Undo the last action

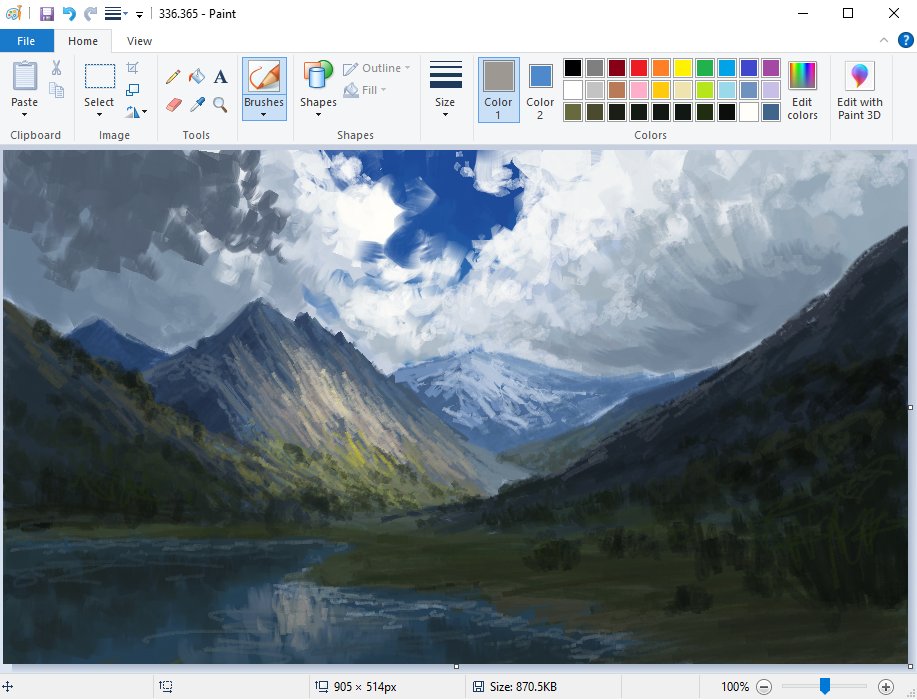click(x=69, y=13)
